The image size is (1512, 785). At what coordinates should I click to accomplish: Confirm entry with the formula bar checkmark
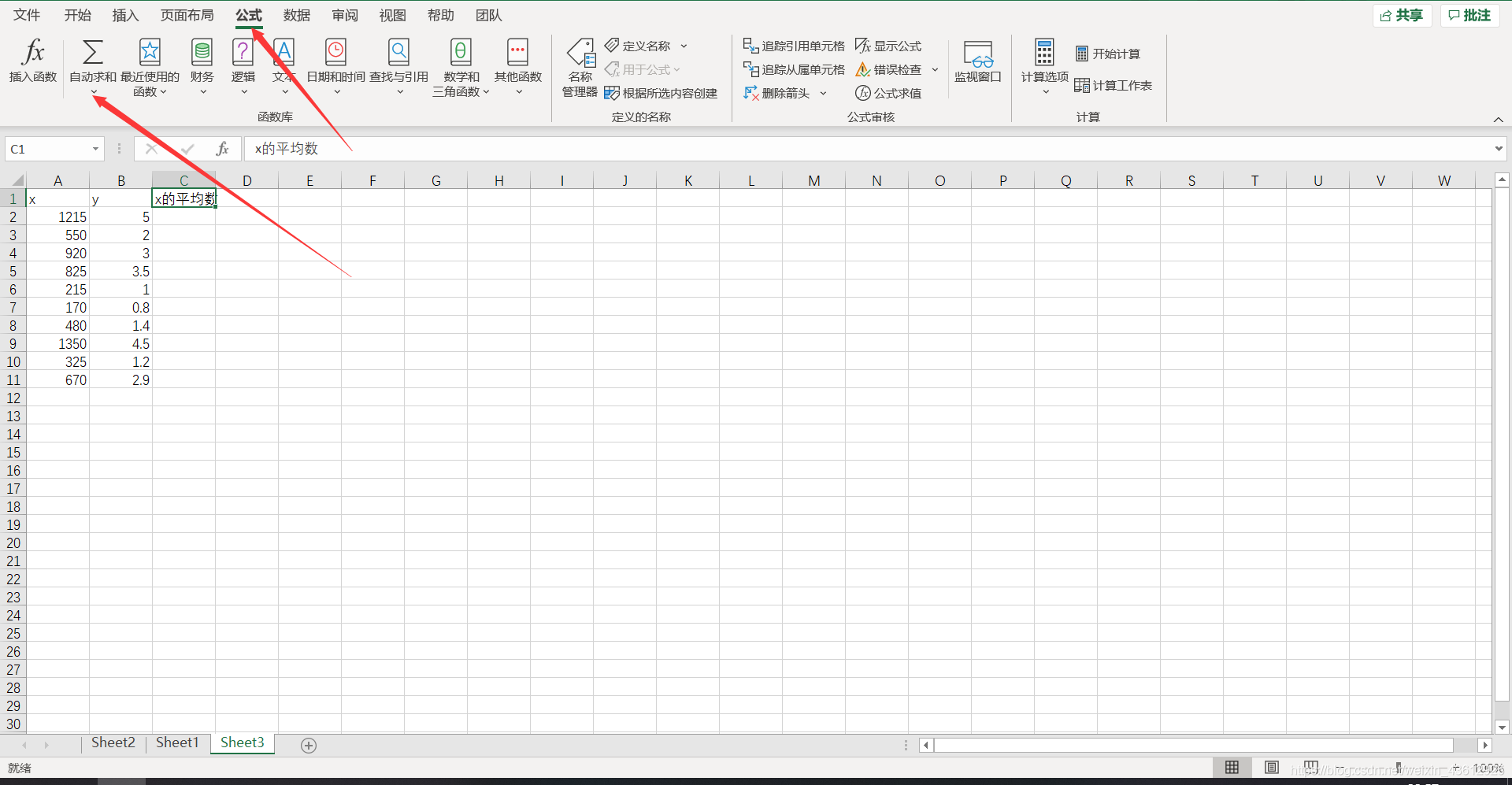pos(187,149)
